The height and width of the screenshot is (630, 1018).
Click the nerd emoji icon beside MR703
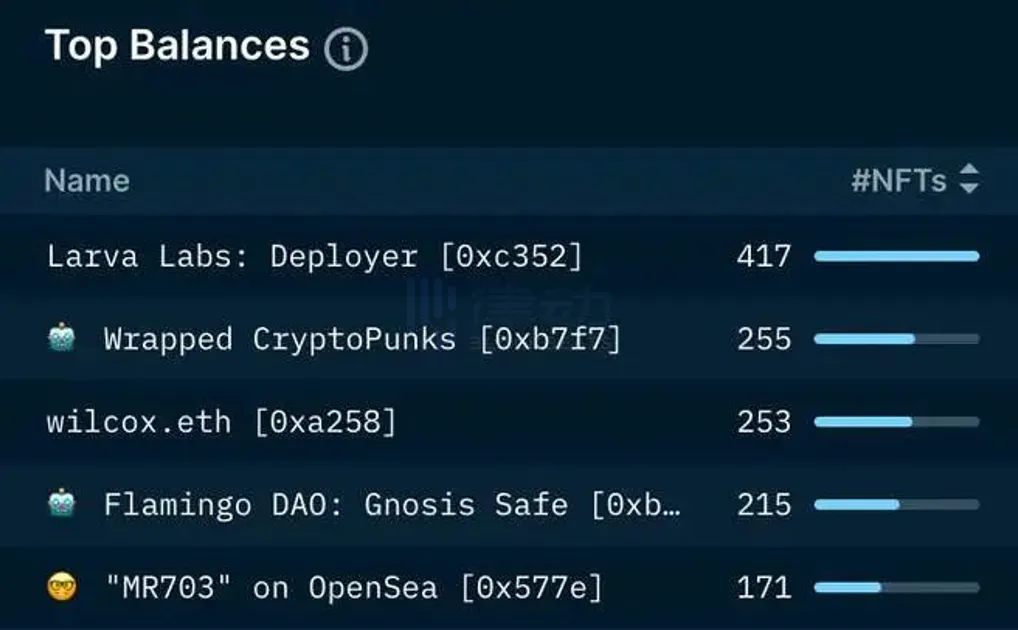click(62, 587)
